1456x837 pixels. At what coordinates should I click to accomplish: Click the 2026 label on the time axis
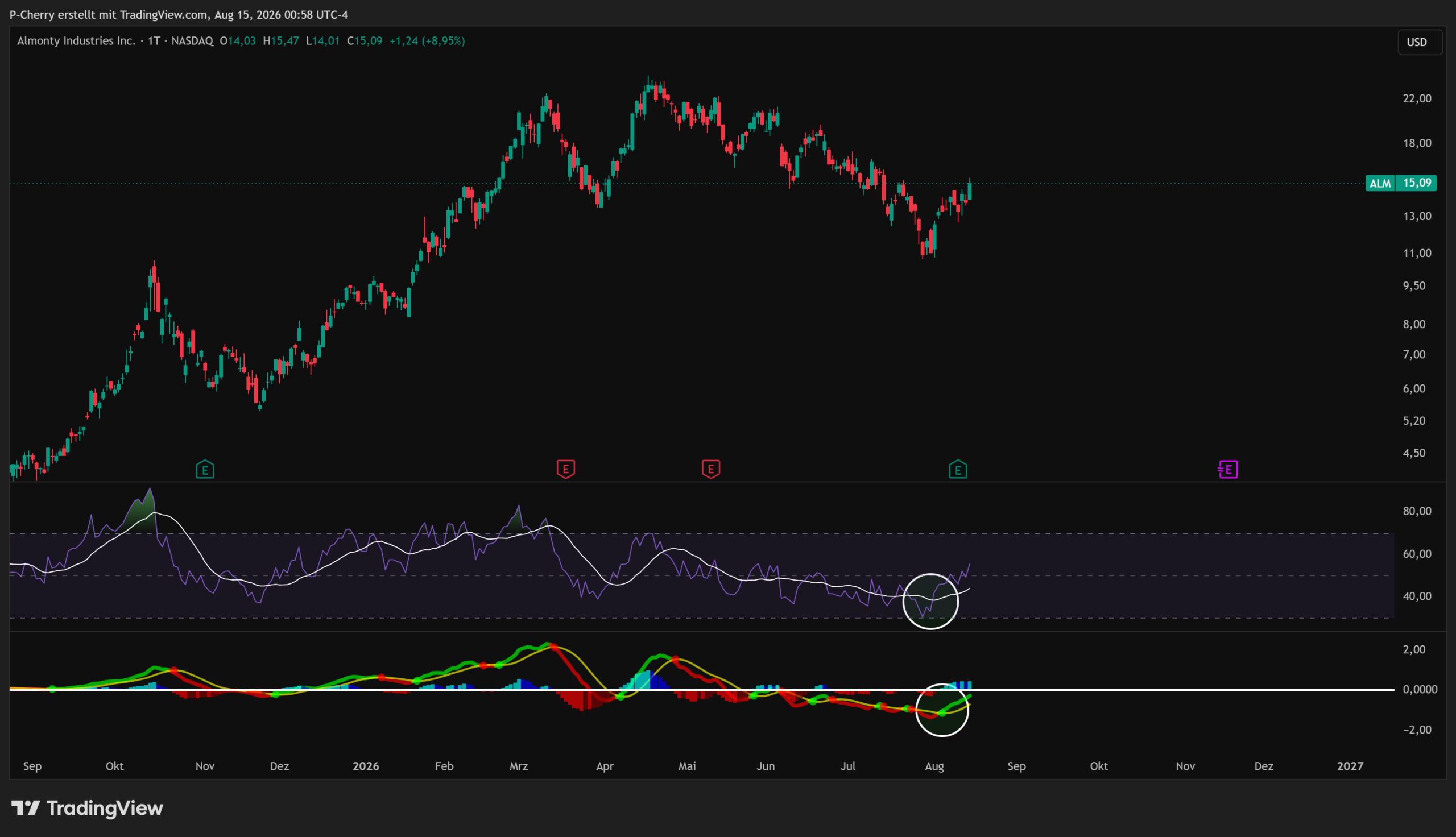366,766
